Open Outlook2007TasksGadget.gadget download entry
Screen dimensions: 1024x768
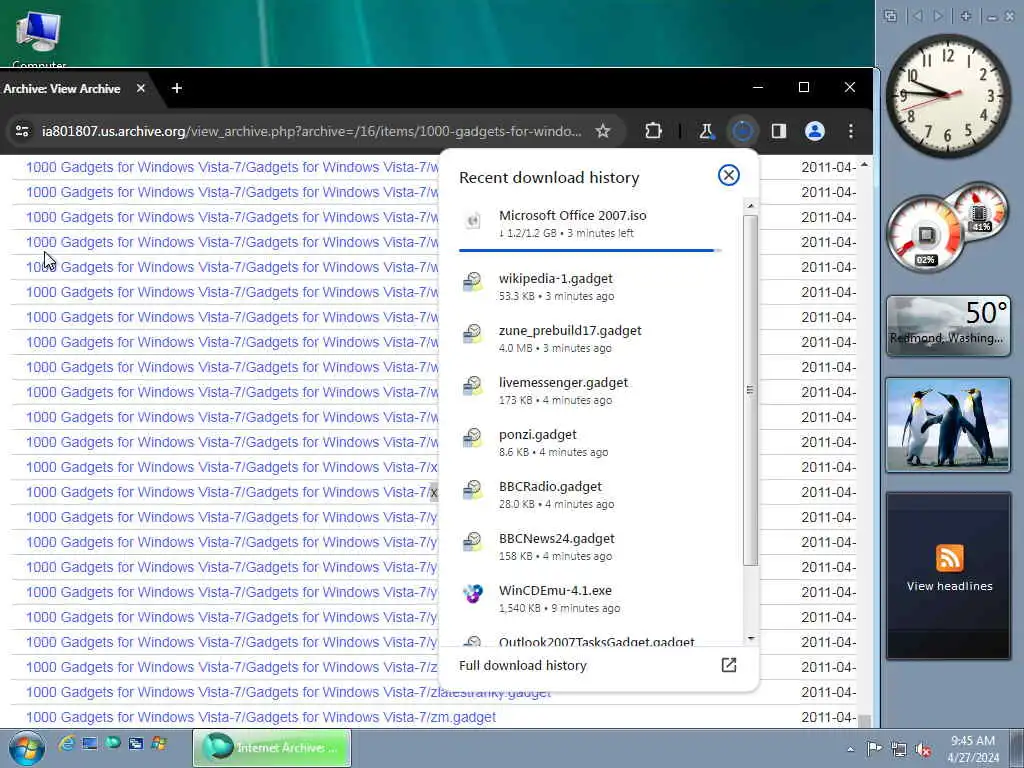590,640
